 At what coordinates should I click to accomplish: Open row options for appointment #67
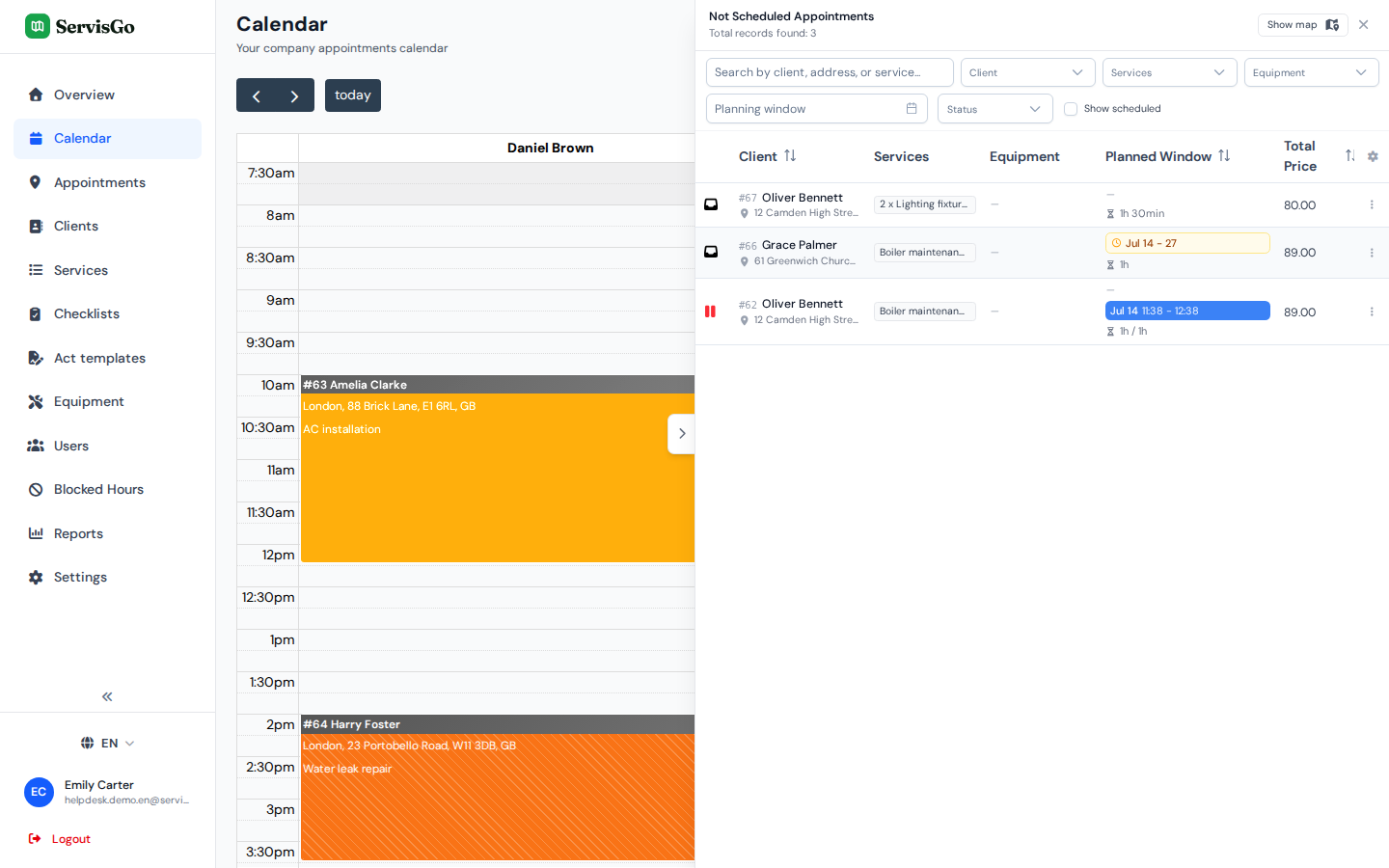tap(1372, 204)
